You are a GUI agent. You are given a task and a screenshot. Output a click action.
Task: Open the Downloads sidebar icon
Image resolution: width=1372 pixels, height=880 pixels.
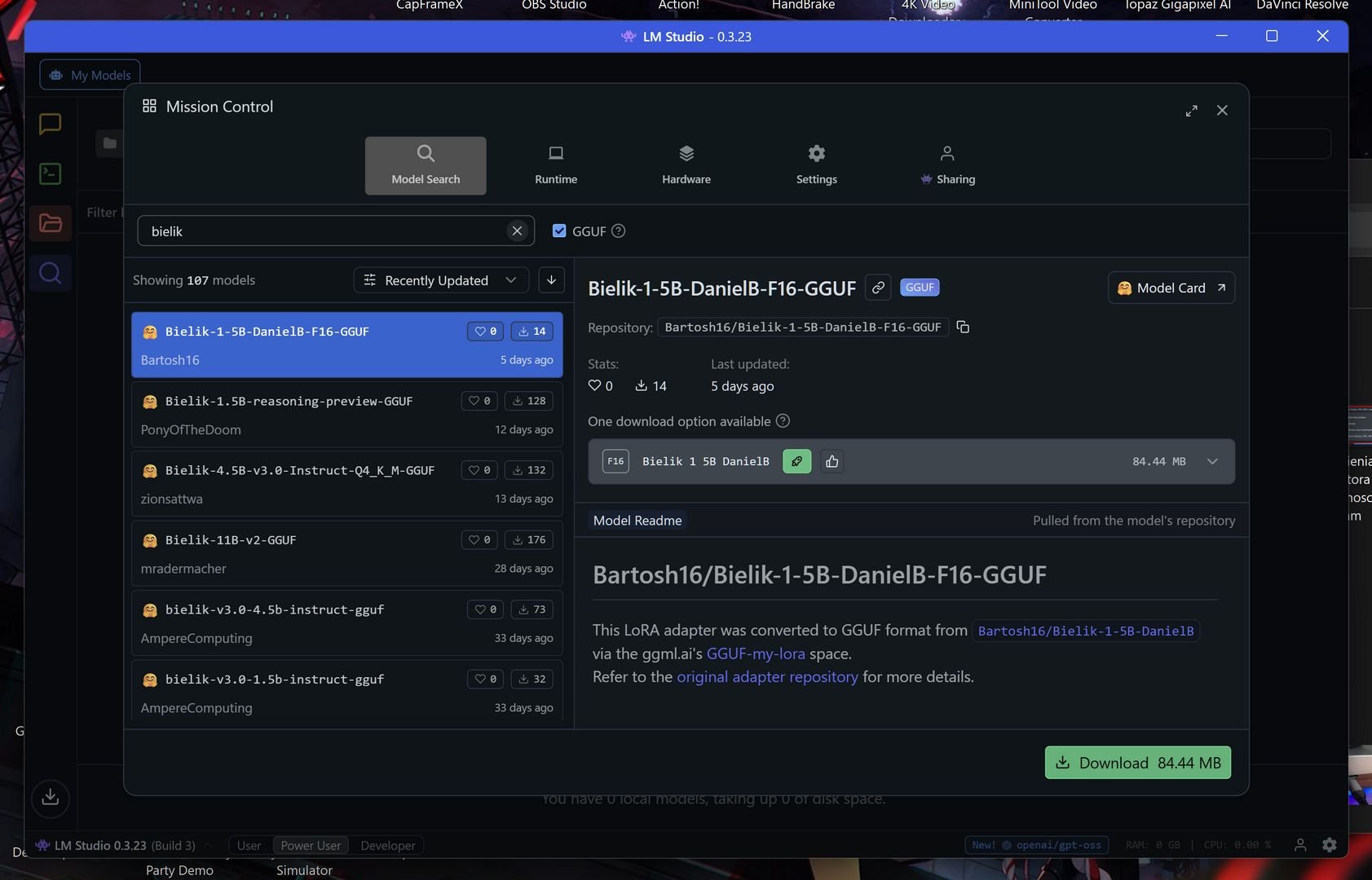50,797
